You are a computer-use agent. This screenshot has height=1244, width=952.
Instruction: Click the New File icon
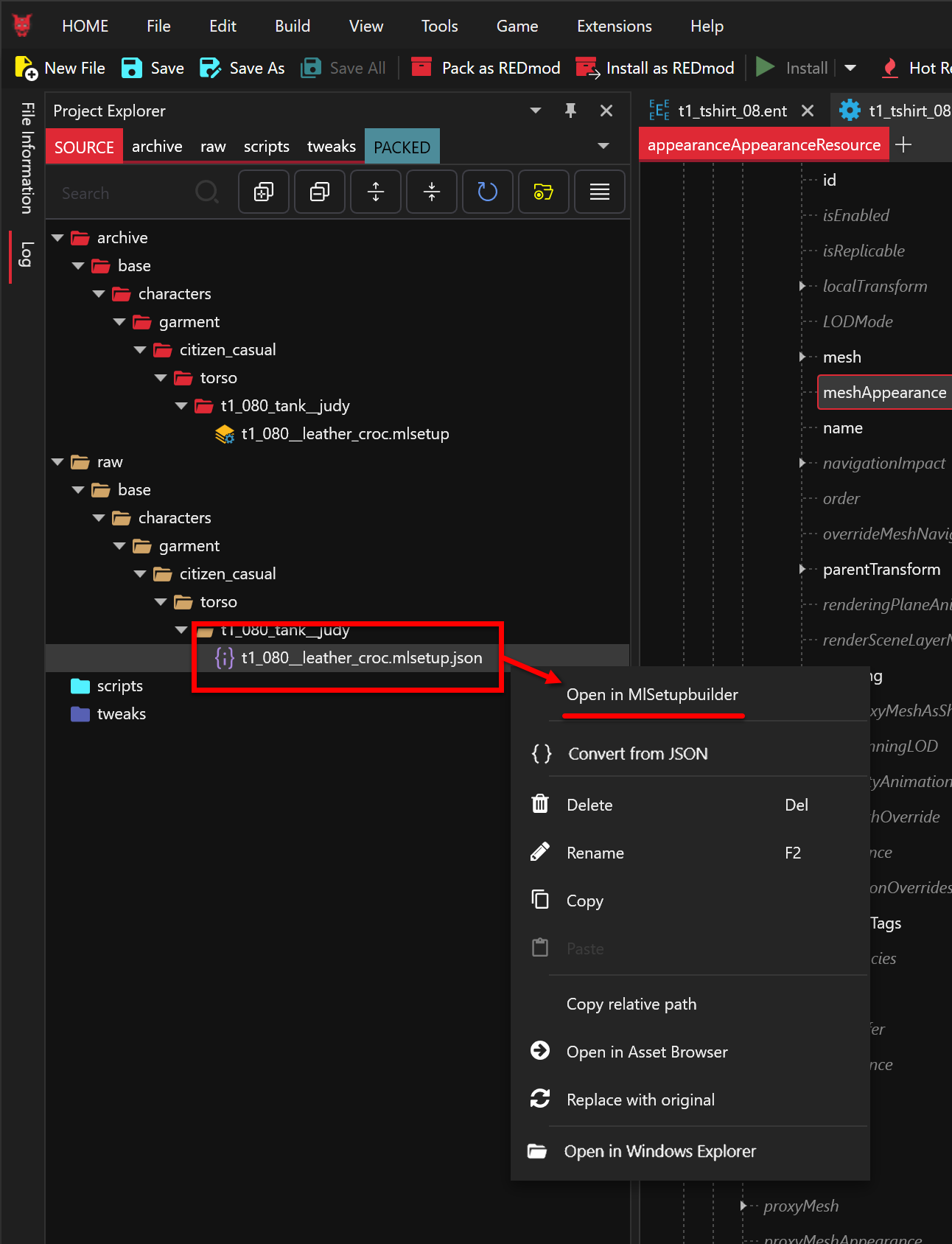26,68
